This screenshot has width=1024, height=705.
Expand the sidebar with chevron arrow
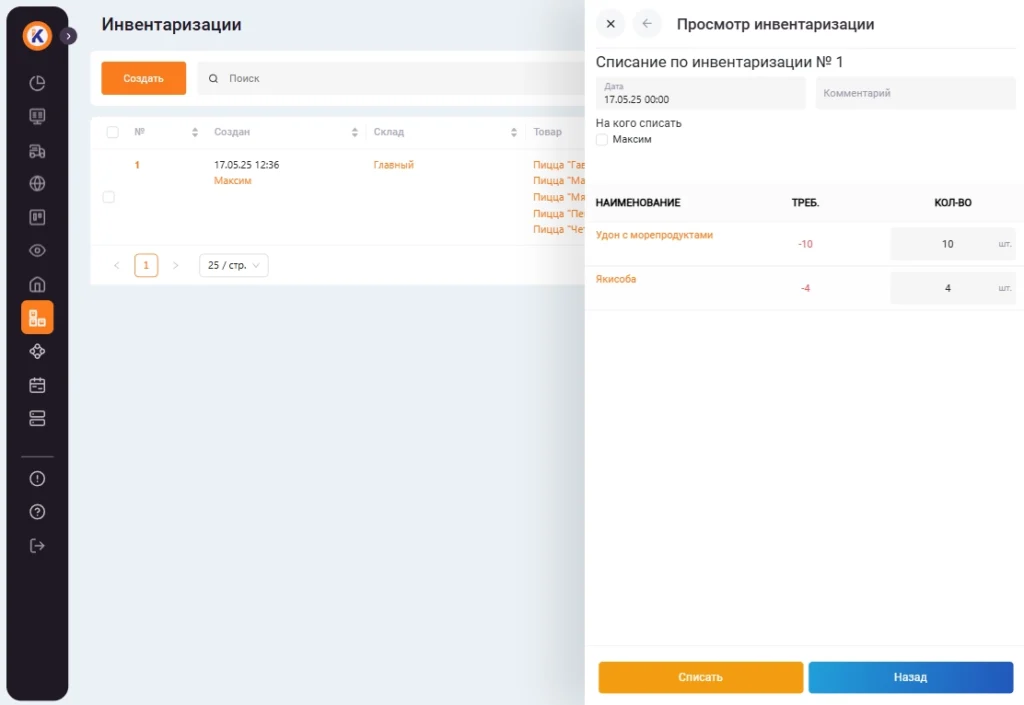click(x=68, y=36)
